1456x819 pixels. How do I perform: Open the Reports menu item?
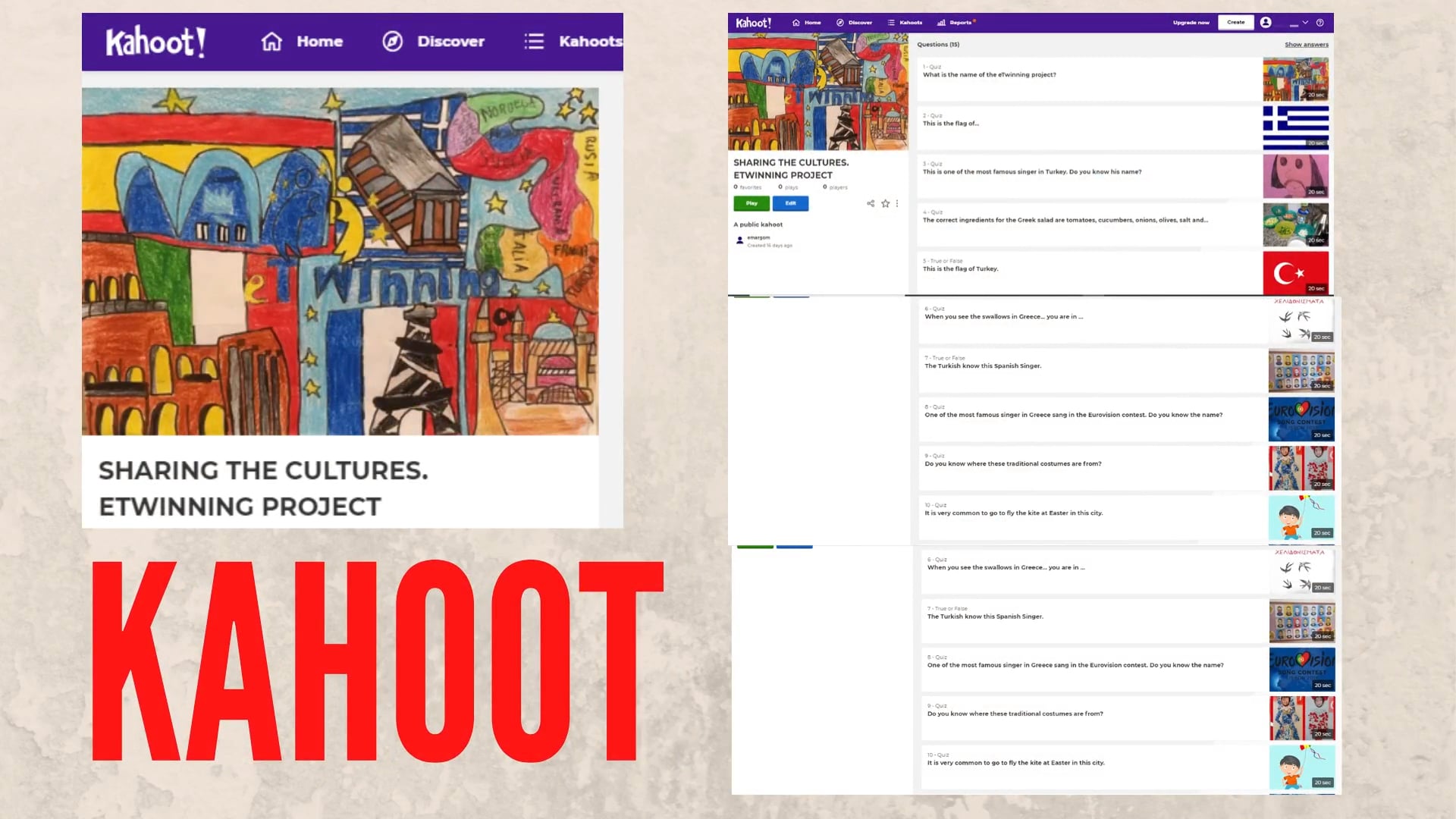tap(955, 23)
